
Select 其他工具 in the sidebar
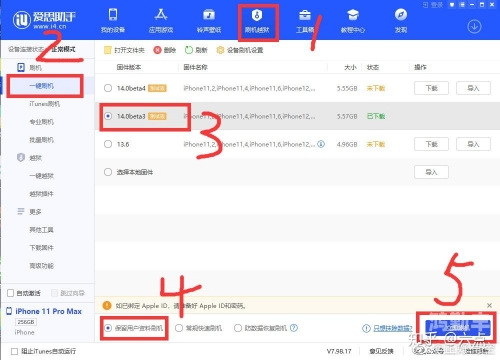(x=42, y=230)
